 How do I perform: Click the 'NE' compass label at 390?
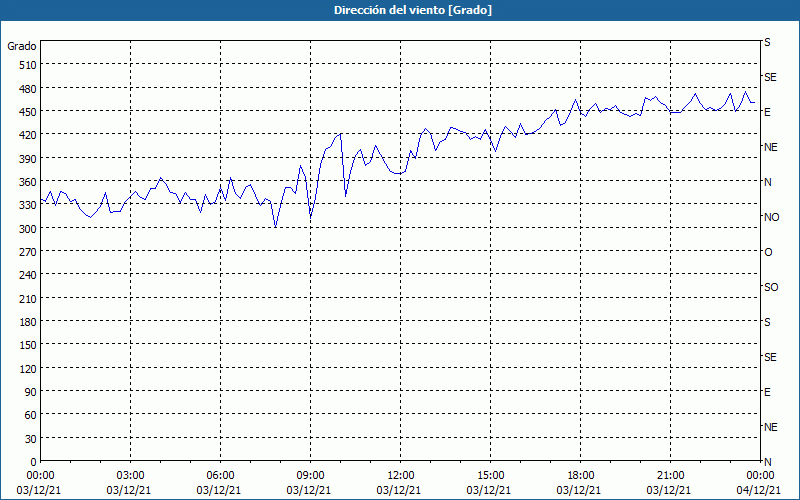click(x=771, y=147)
